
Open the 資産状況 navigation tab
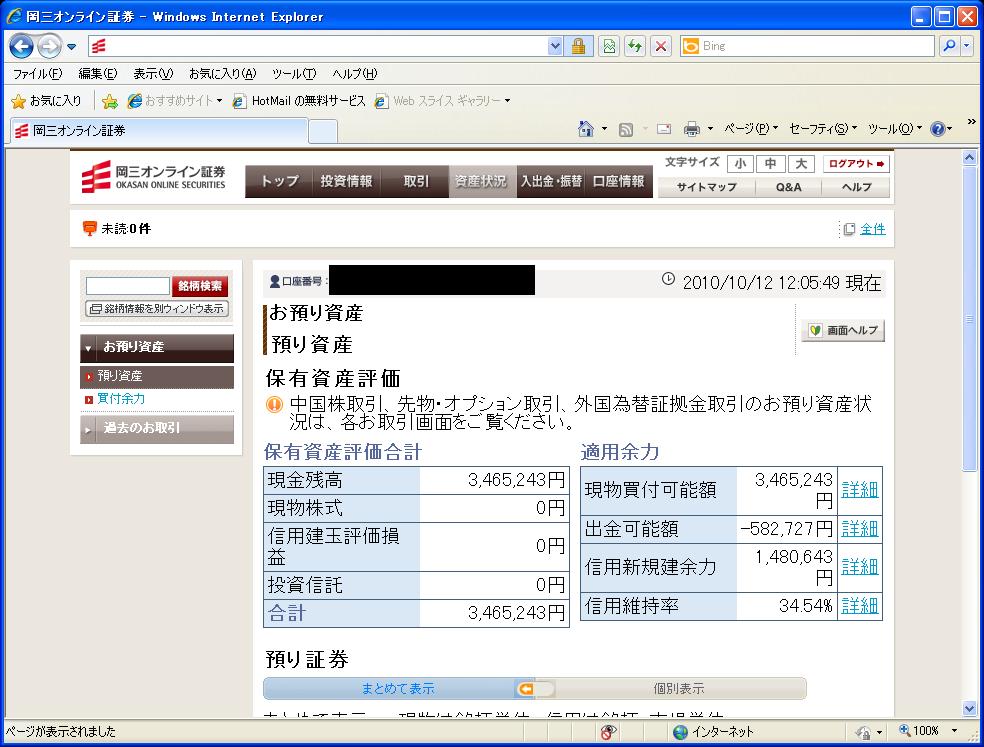481,181
